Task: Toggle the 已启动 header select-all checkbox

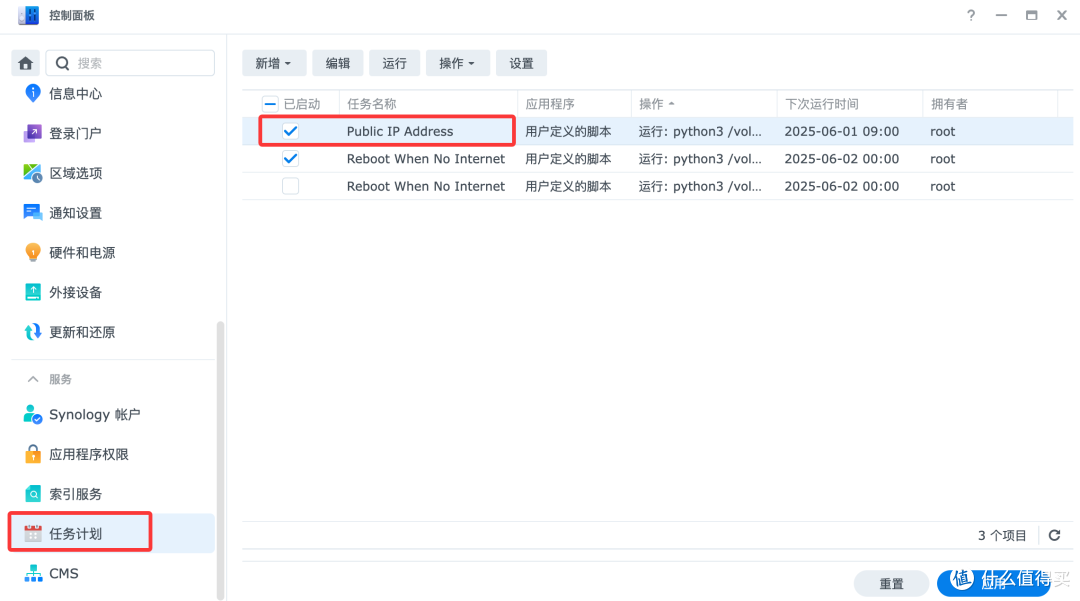Action: [270, 104]
